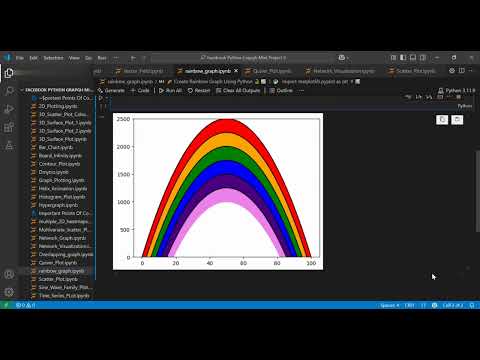Open Hypergraph.ipynb in Explorer
This screenshot has width=480, height=360.
pos(58,205)
